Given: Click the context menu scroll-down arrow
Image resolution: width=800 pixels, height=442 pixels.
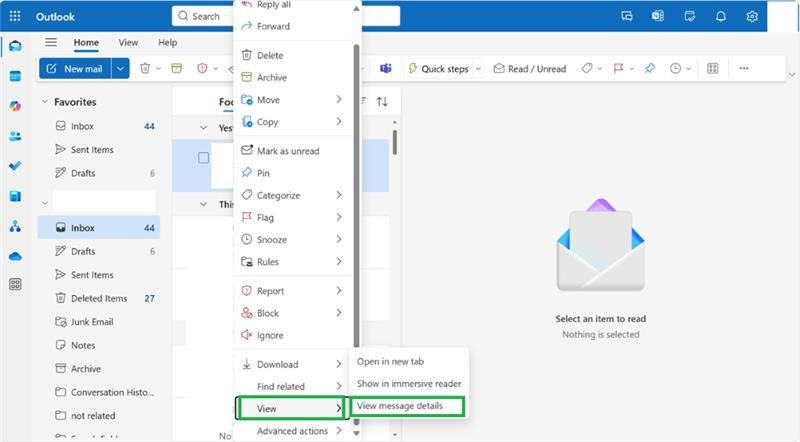Looking at the screenshot, I should pos(356,433).
